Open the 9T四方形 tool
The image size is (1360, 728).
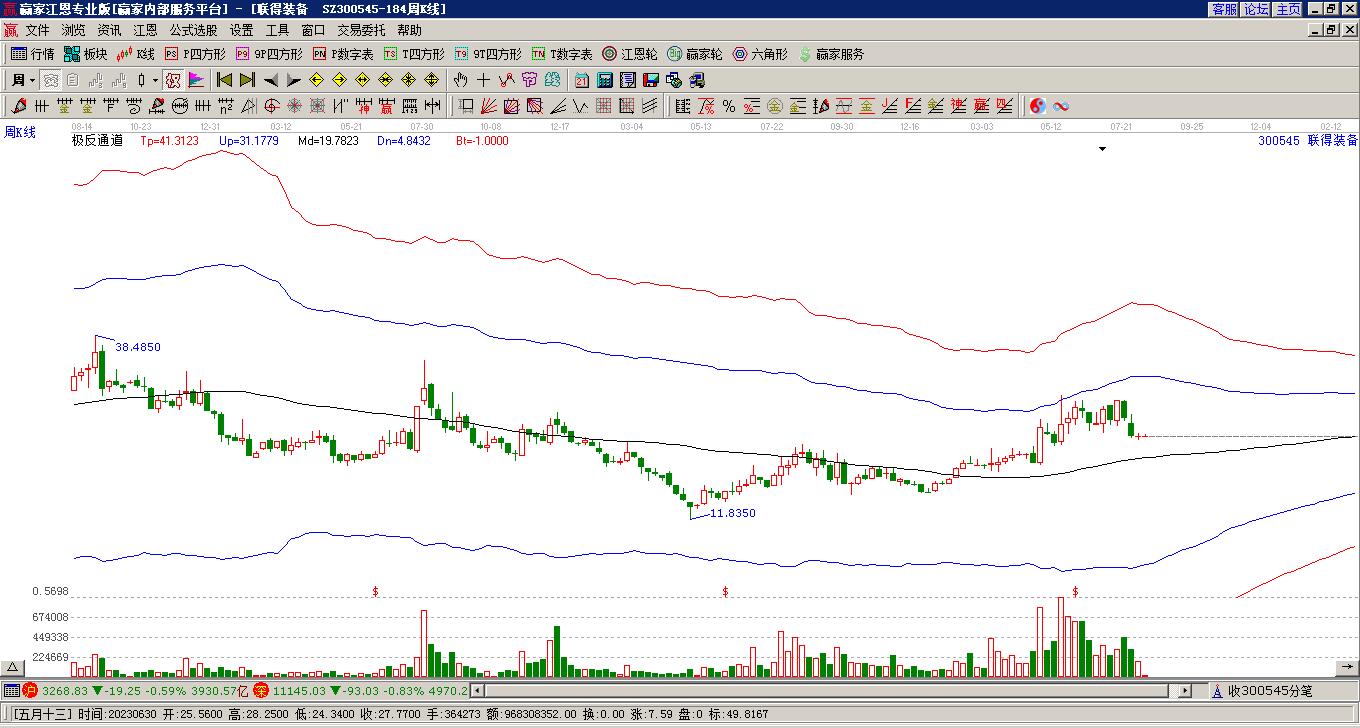pos(487,54)
